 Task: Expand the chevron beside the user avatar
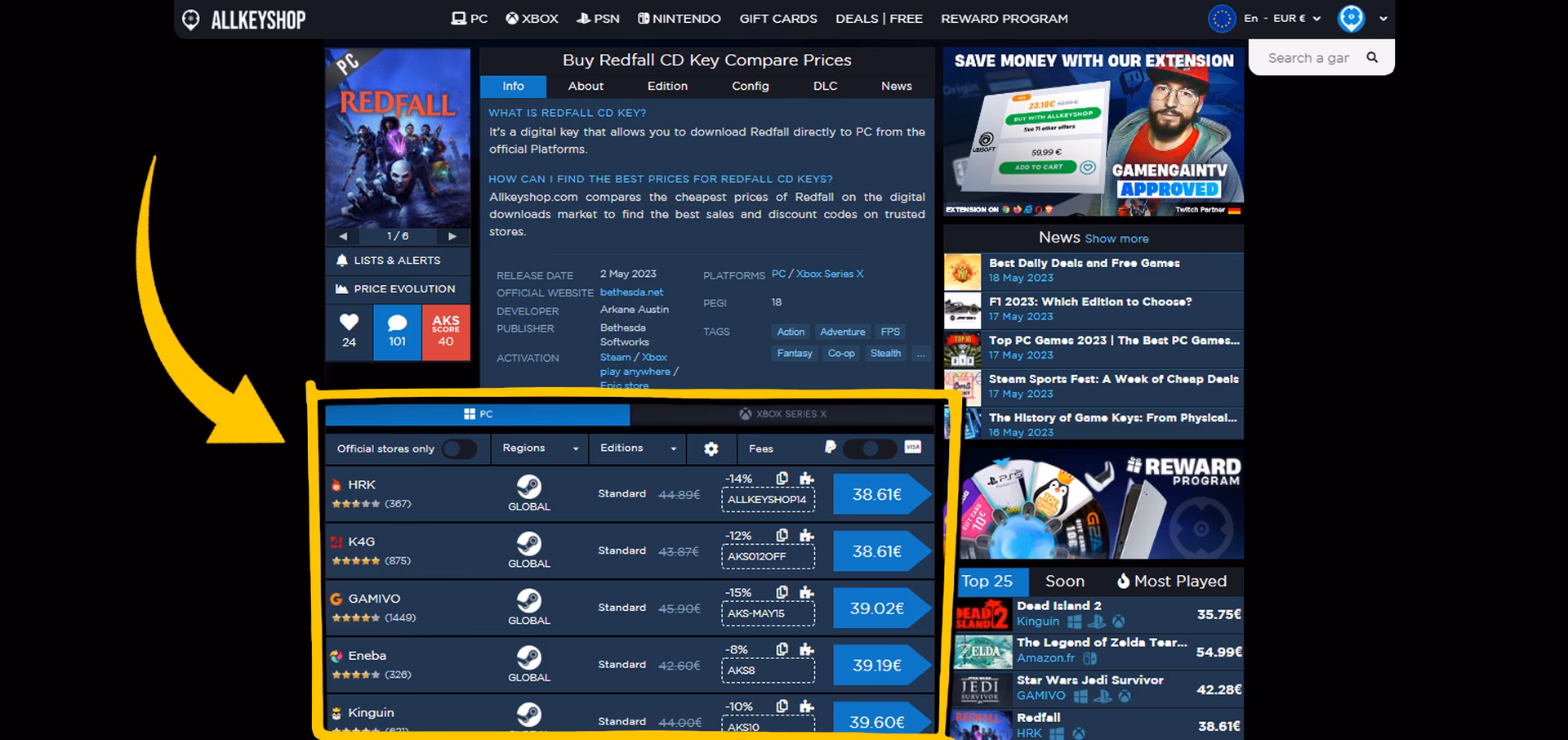(1383, 19)
